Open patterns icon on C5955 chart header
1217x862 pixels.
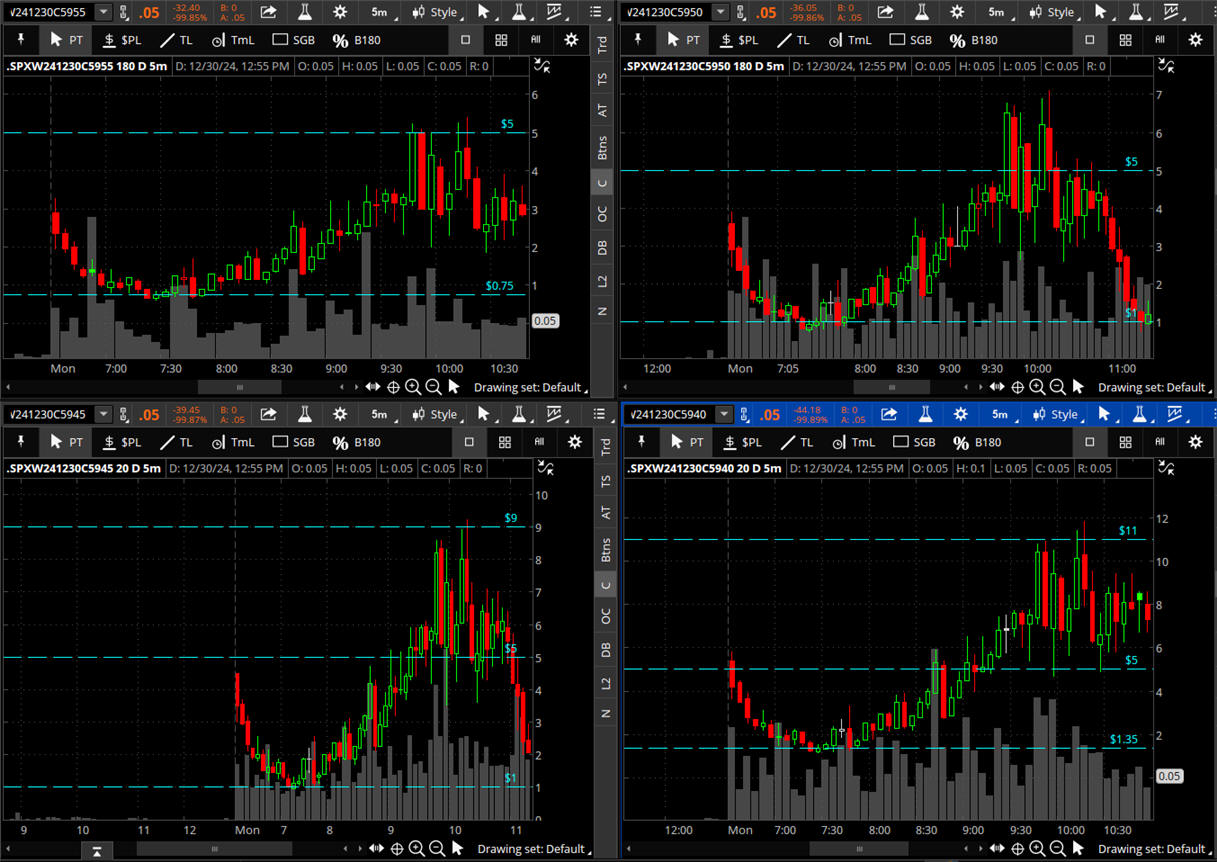click(555, 12)
